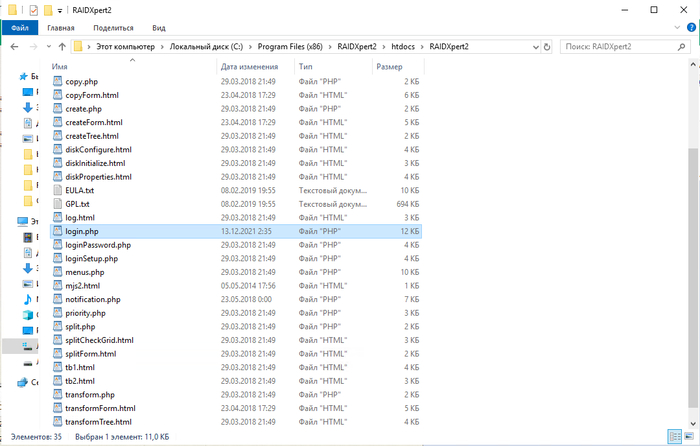Navigate to htdocs breadcrumb
The image size is (700, 446).
[x=403, y=46]
